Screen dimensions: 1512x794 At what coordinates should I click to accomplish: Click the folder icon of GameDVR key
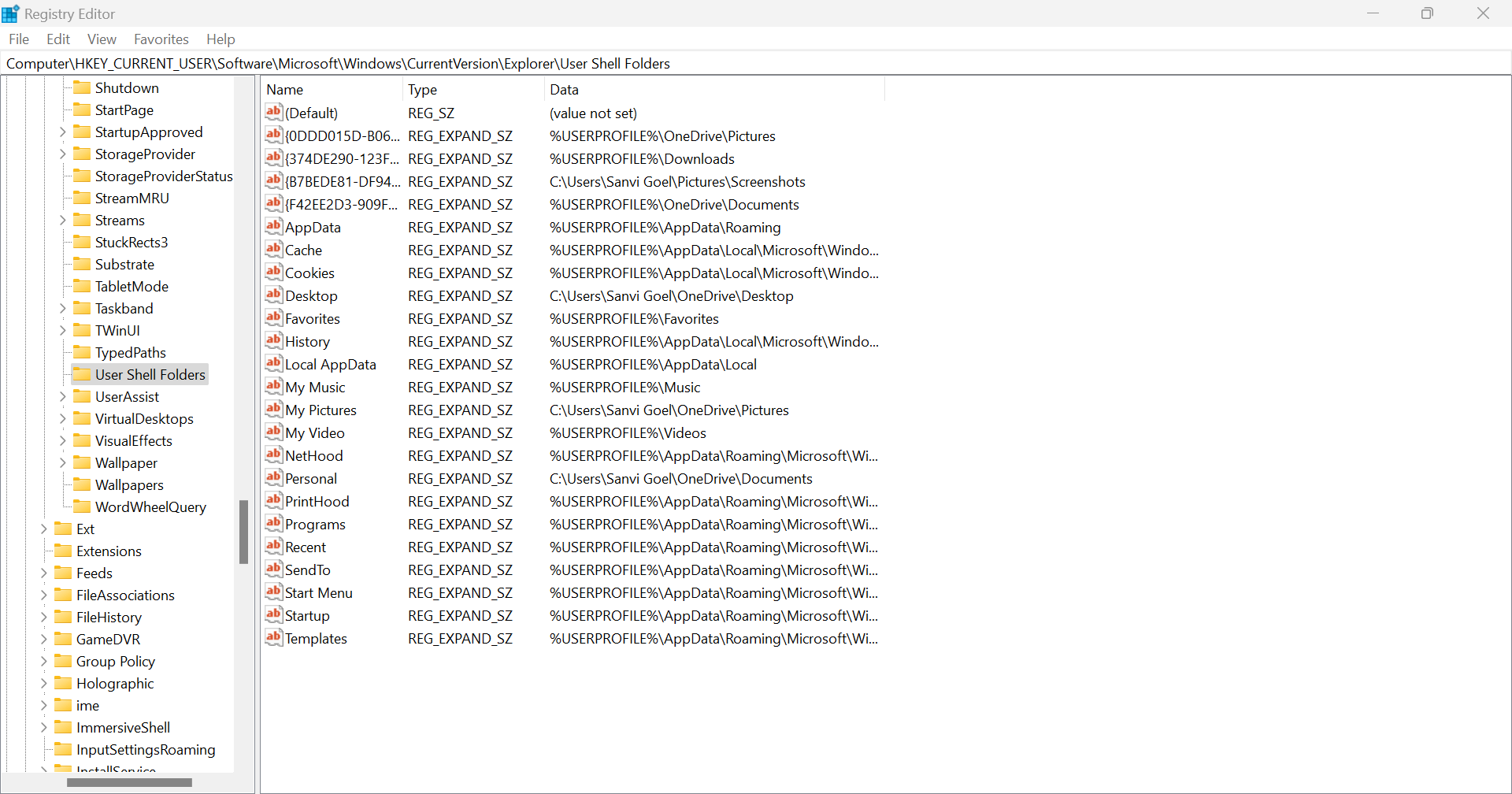(x=63, y=639)
